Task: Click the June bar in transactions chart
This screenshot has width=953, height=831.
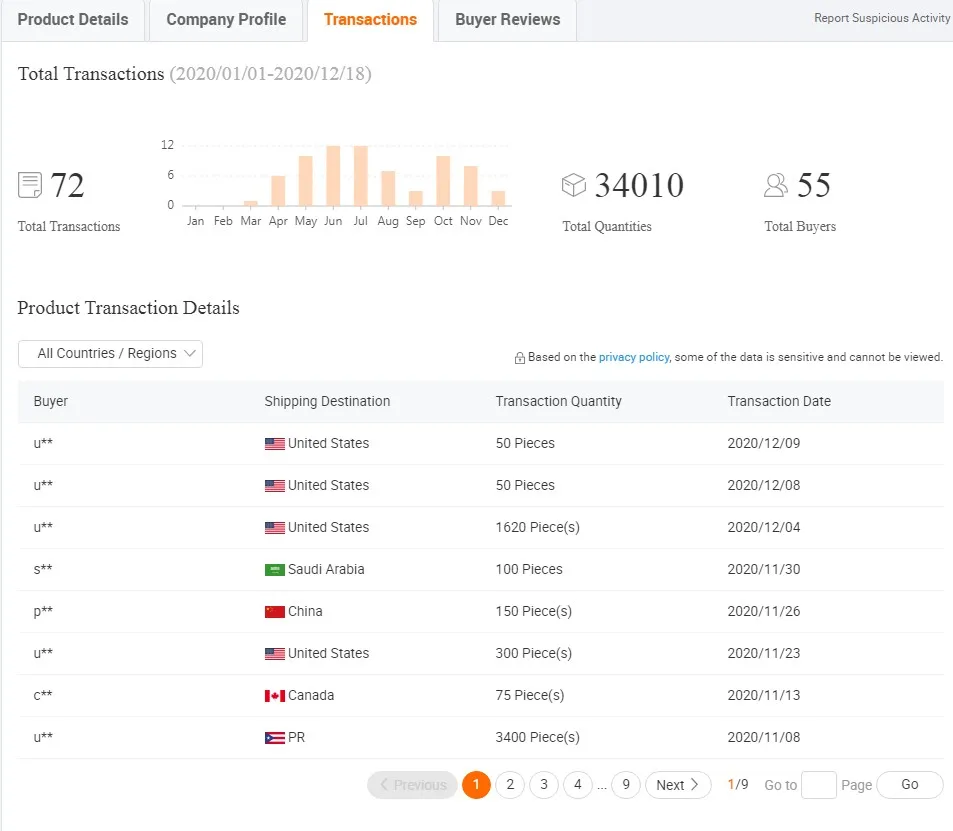Action: coord(333,176)
